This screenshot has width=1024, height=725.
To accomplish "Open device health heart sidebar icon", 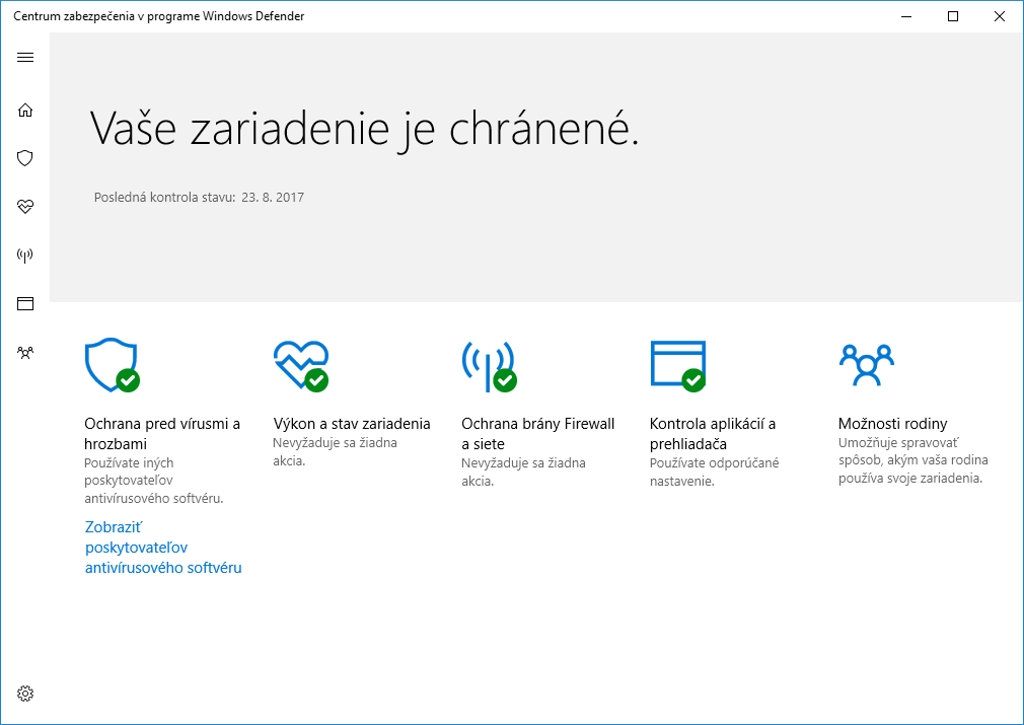I will tap(25, 207).
